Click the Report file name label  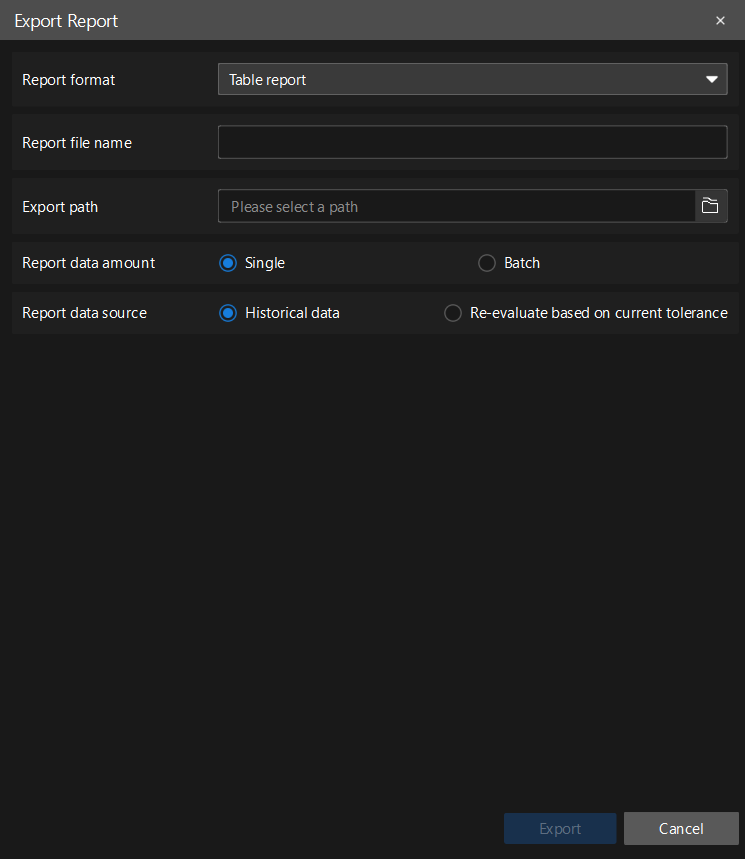pyautogui.click(x=77, y=142)
